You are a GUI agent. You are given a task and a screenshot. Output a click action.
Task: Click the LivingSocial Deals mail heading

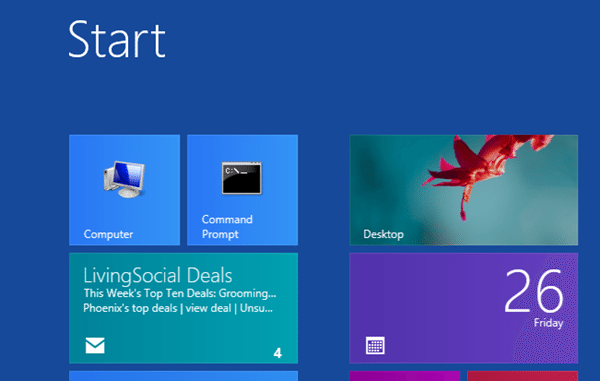158,275
